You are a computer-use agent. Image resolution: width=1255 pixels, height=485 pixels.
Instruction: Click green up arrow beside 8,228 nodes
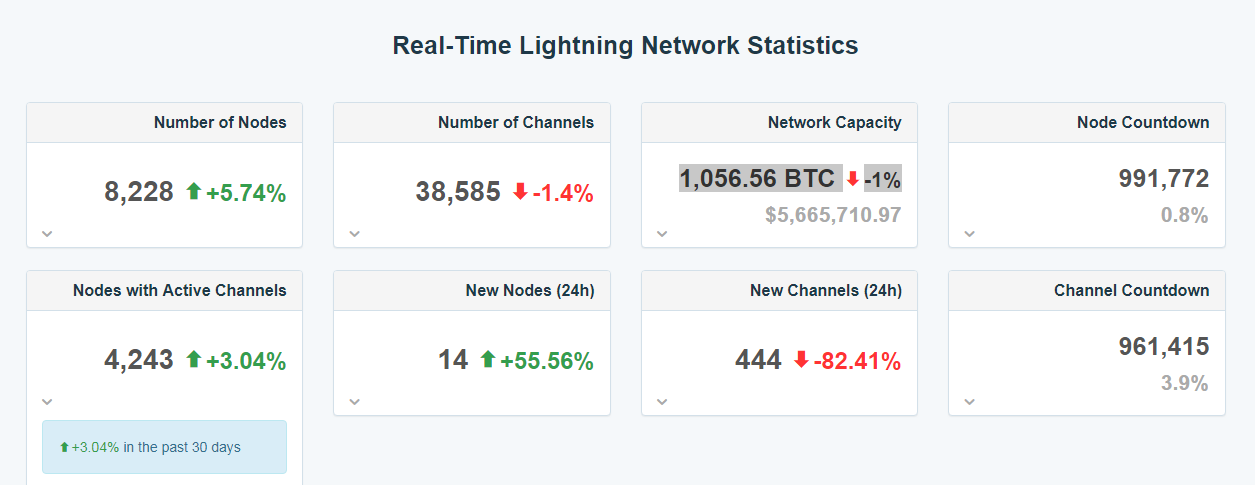pos(194,191)
